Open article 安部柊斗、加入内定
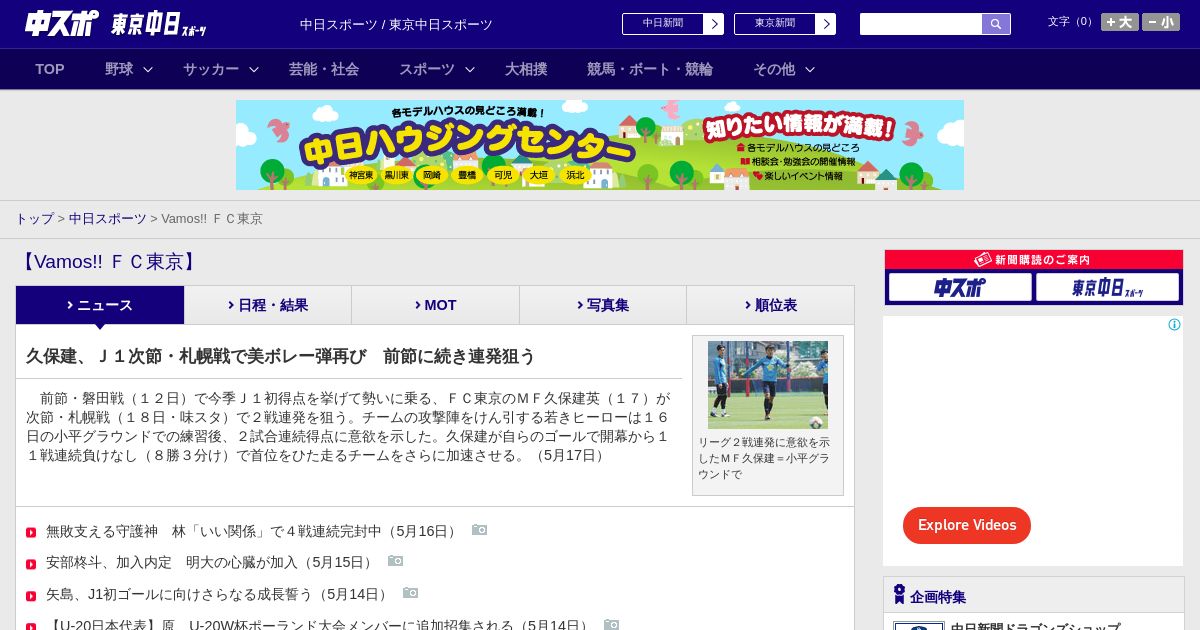The width and height of the screenshot is (1200, 630). [x=211, y=562]
